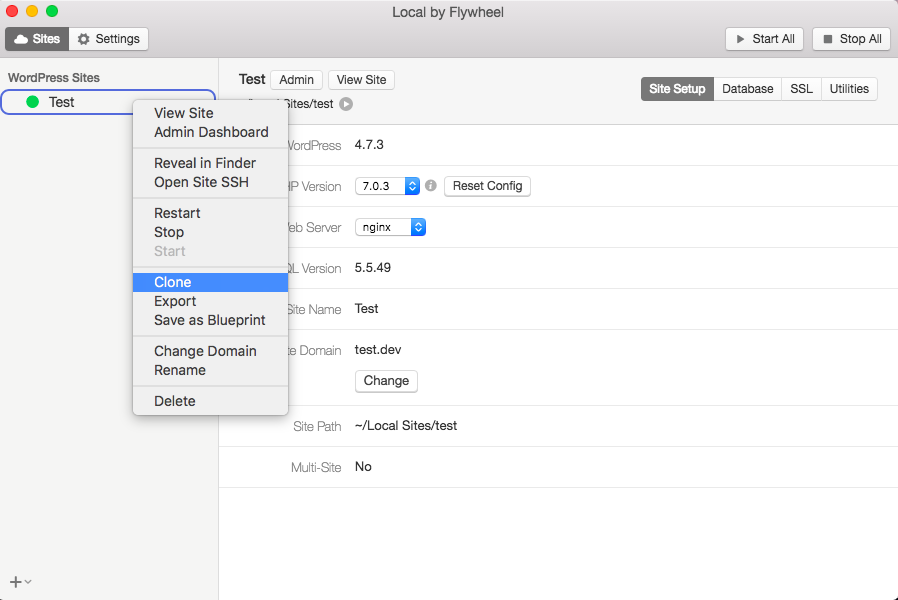Image resolution: width=898 pixels, height=600 pixels.
Task: Switch to the Database tab
Action: [747, 89]
